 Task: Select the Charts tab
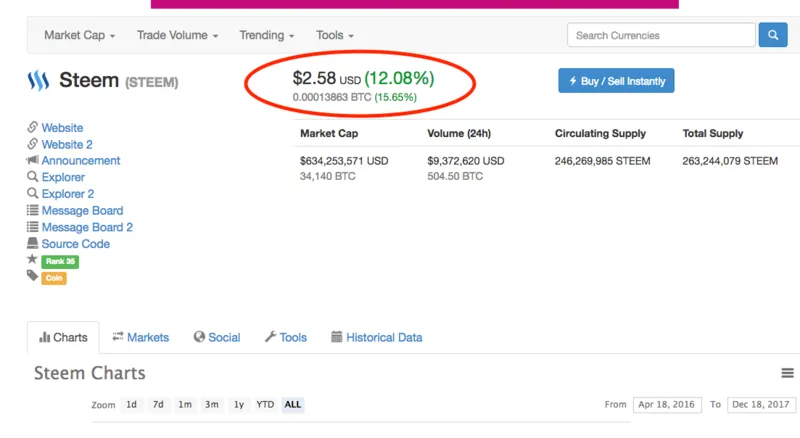pyautogui.click(x=63, y=337)
